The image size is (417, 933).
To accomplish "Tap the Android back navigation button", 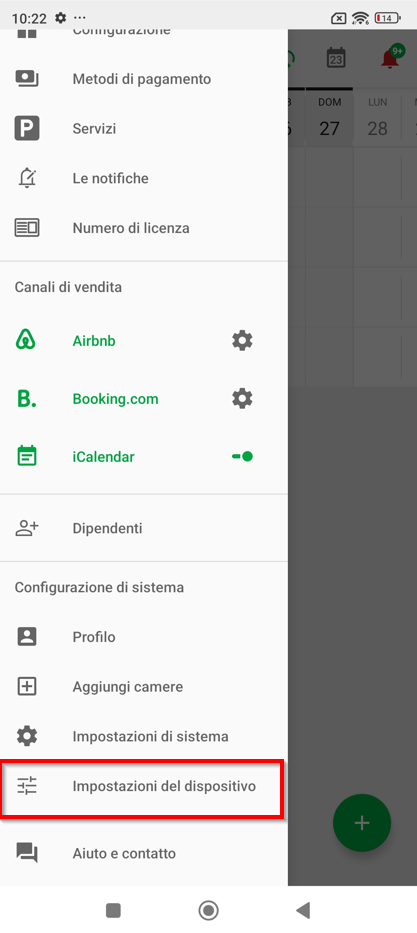I will click(303, 910).
